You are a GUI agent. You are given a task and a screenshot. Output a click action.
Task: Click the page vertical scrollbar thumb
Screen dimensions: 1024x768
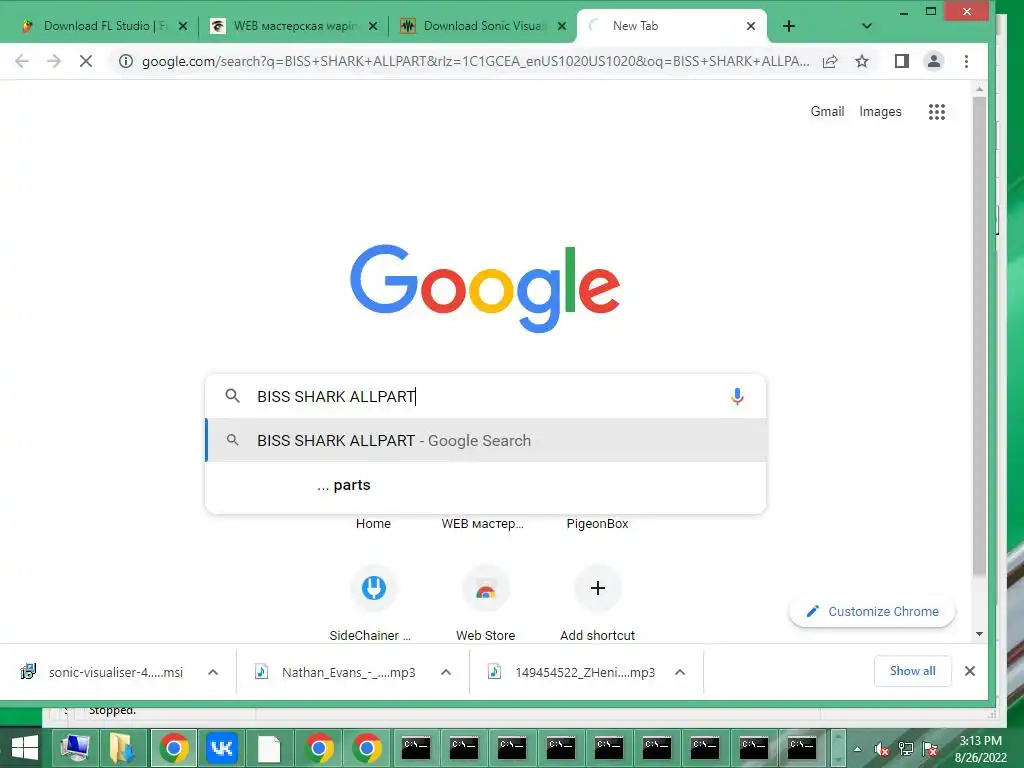pyautogui.click(x=979, y=336)
